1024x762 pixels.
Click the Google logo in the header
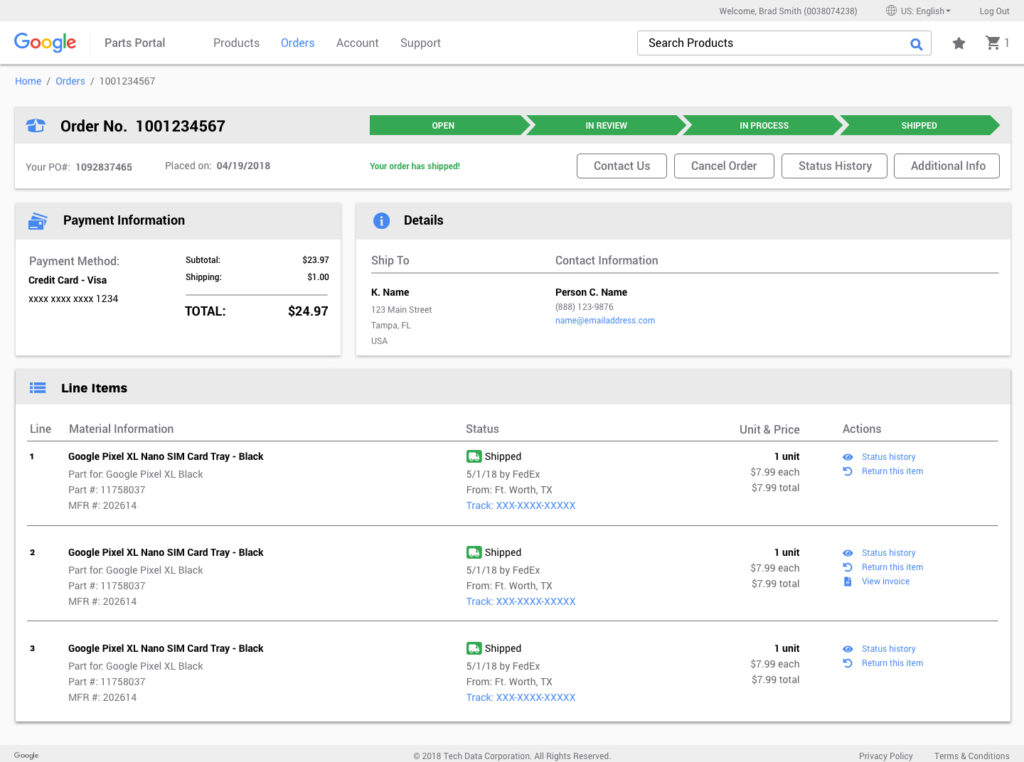[45, 42]
